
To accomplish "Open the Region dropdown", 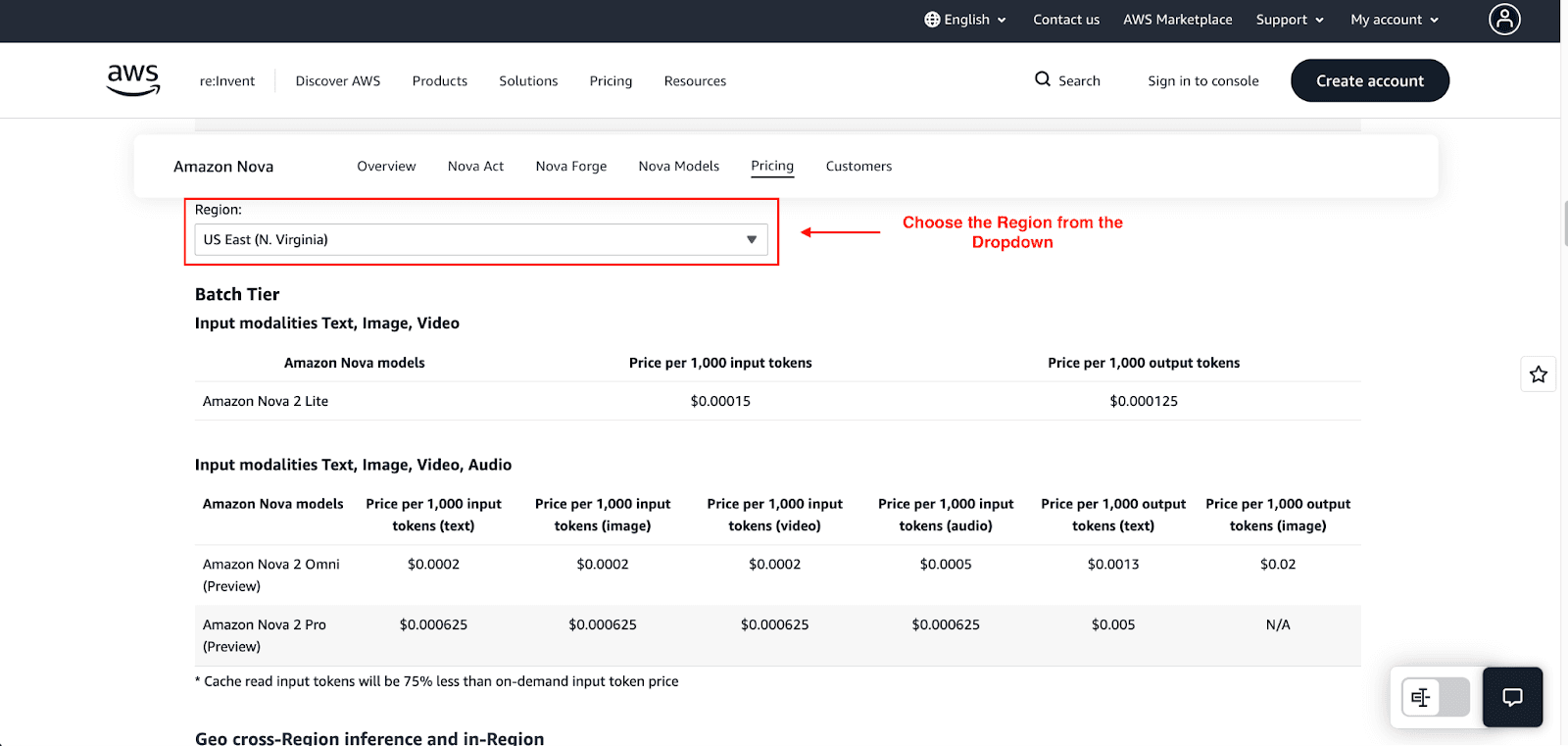I will (481, 239).
